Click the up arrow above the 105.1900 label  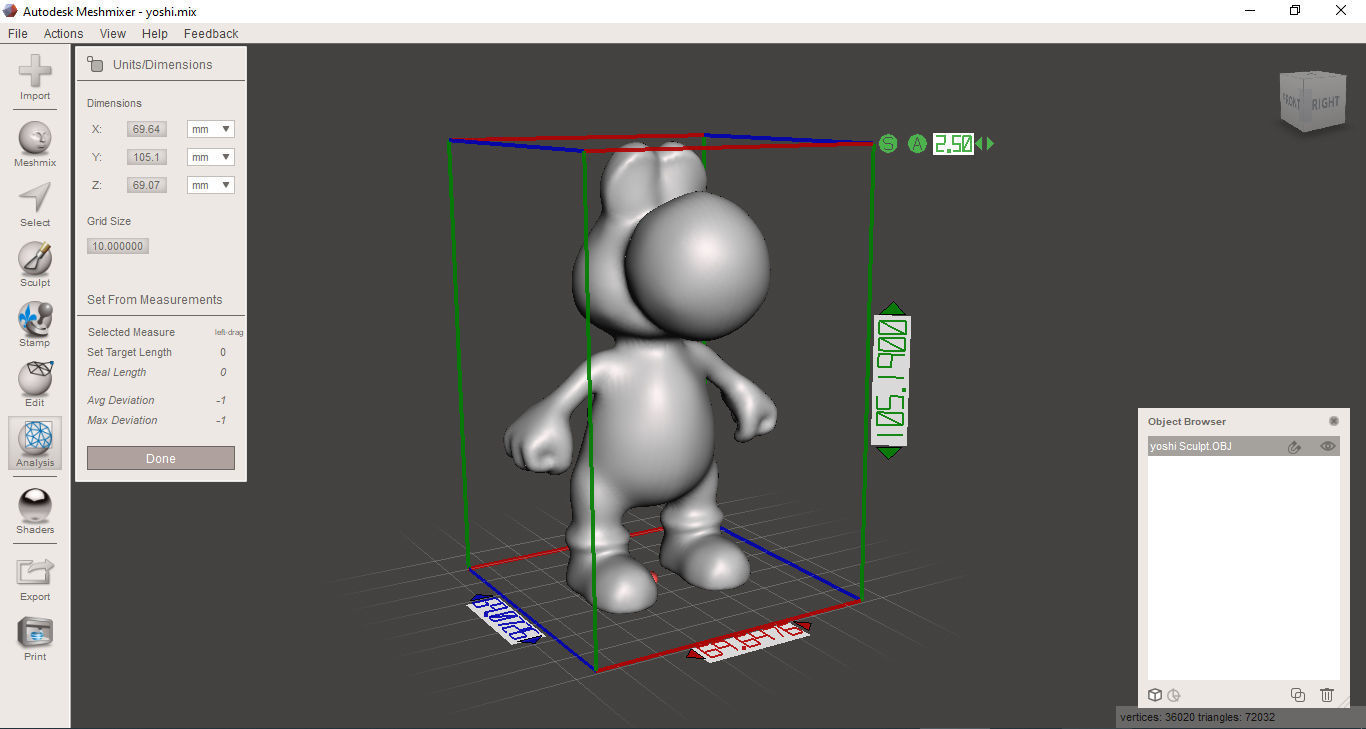click(x=892, y=309)
